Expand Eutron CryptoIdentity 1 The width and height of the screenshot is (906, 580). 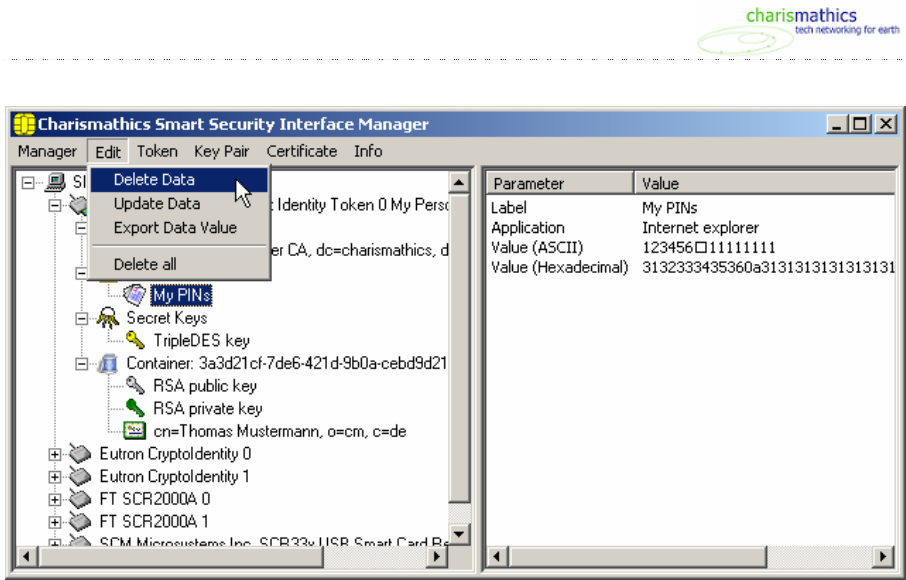[55, 477]
